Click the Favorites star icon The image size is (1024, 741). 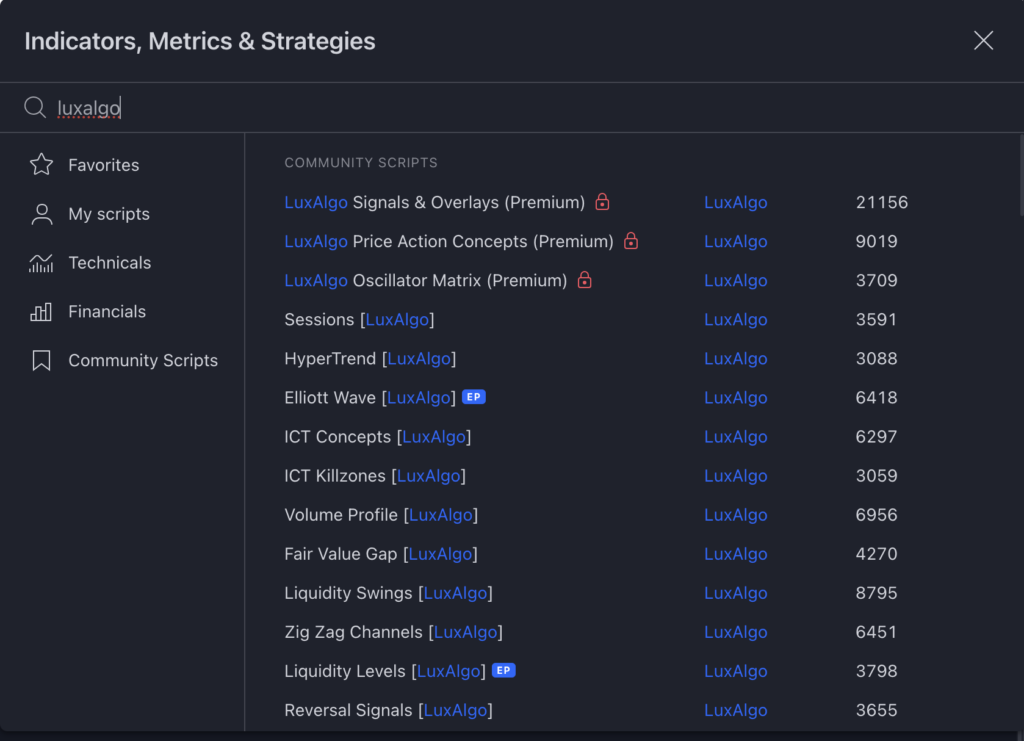coord(41,165)
